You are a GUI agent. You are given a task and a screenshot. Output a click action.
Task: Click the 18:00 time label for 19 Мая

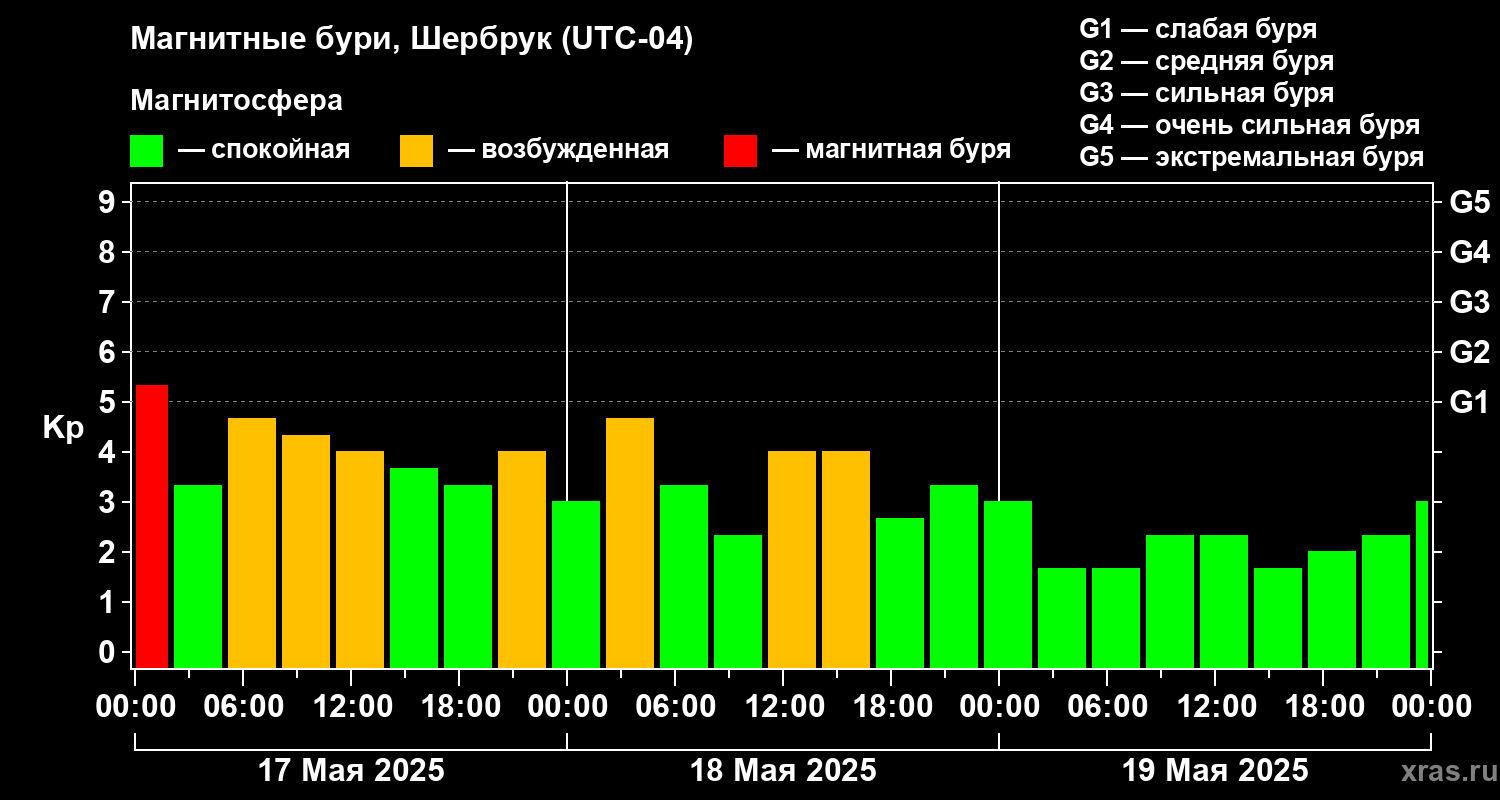click(1323, 707)
